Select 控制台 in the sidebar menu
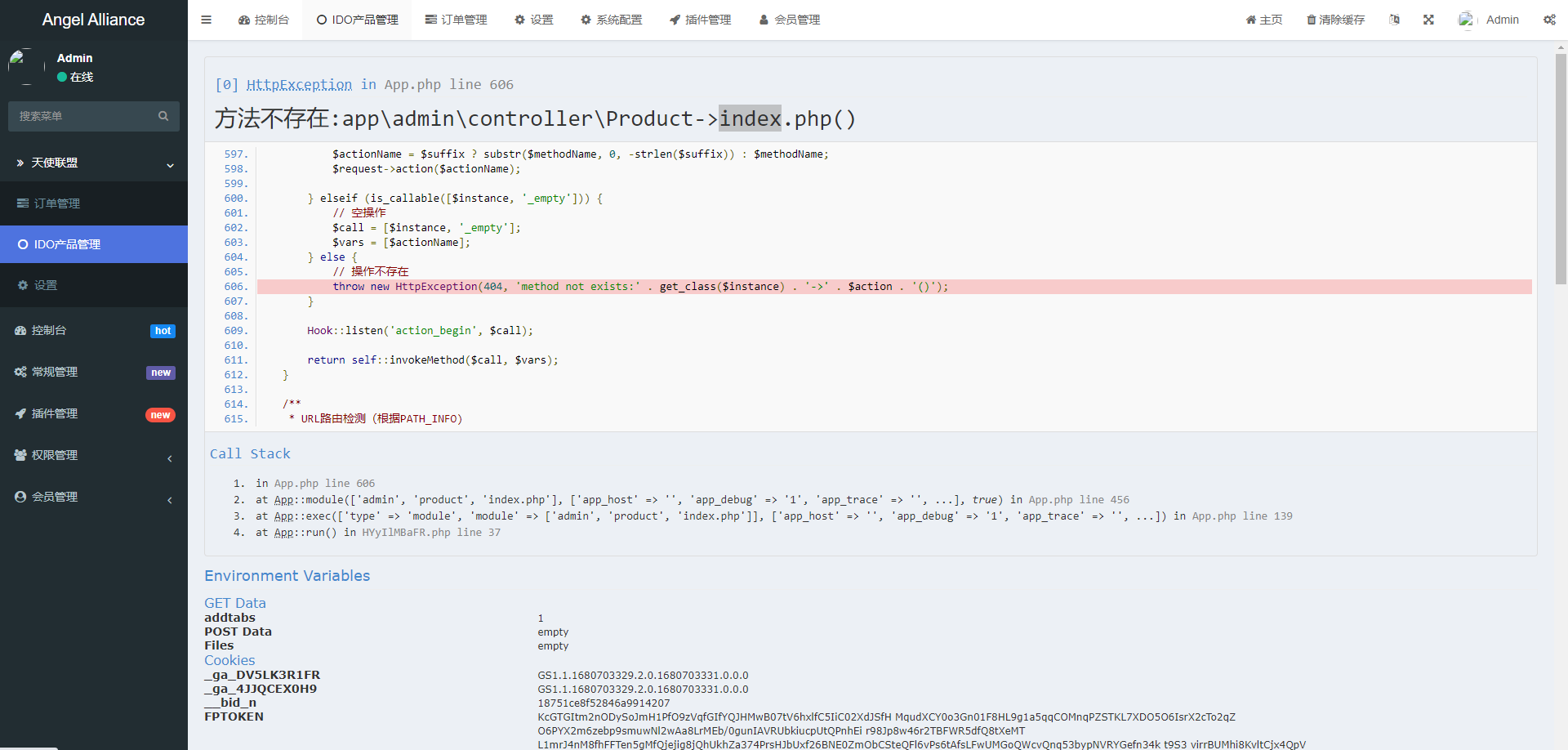Image resolution: width=1568 pixels, height=750 pixels. [49, 330]
